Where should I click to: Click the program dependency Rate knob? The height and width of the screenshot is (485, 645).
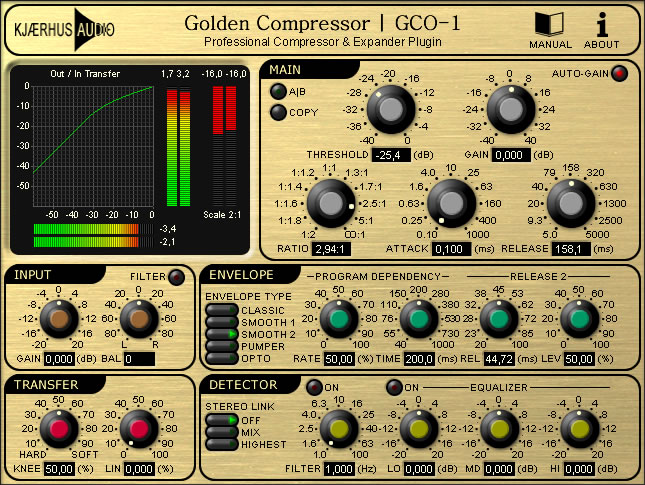pyautogui.click(x=339, y=319)
